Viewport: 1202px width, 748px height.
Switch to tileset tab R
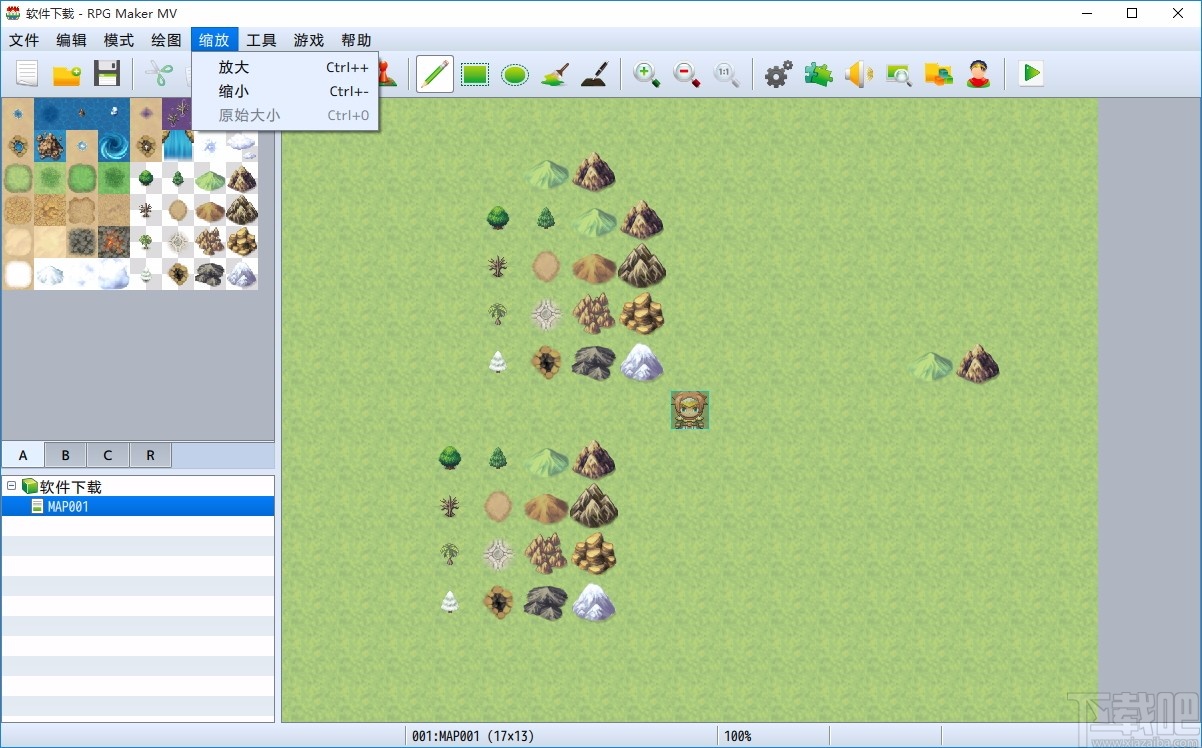coord(150,454)
